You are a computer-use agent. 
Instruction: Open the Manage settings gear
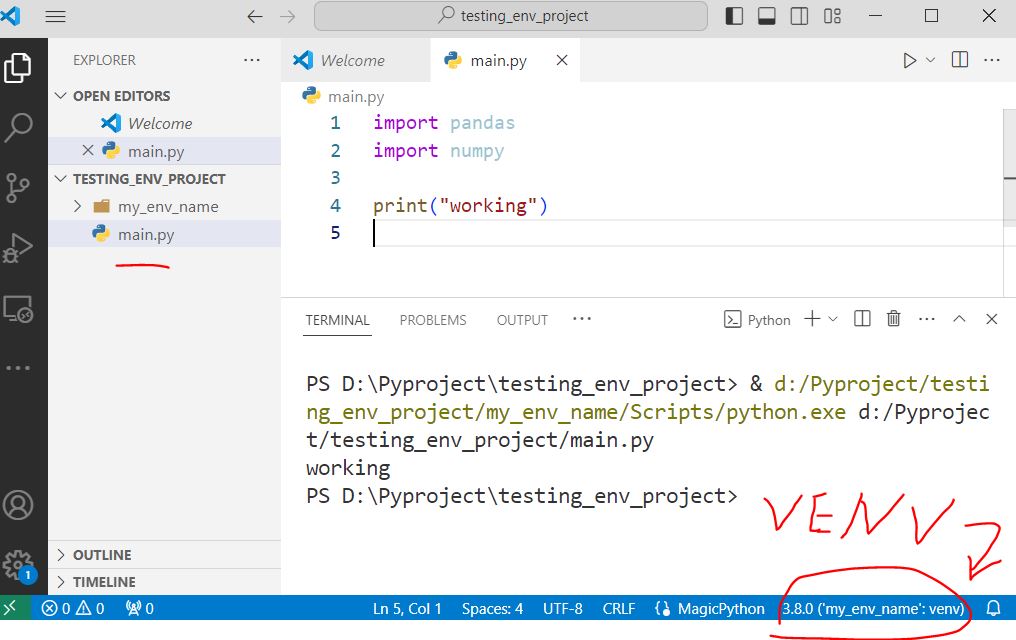pos(17,563)
